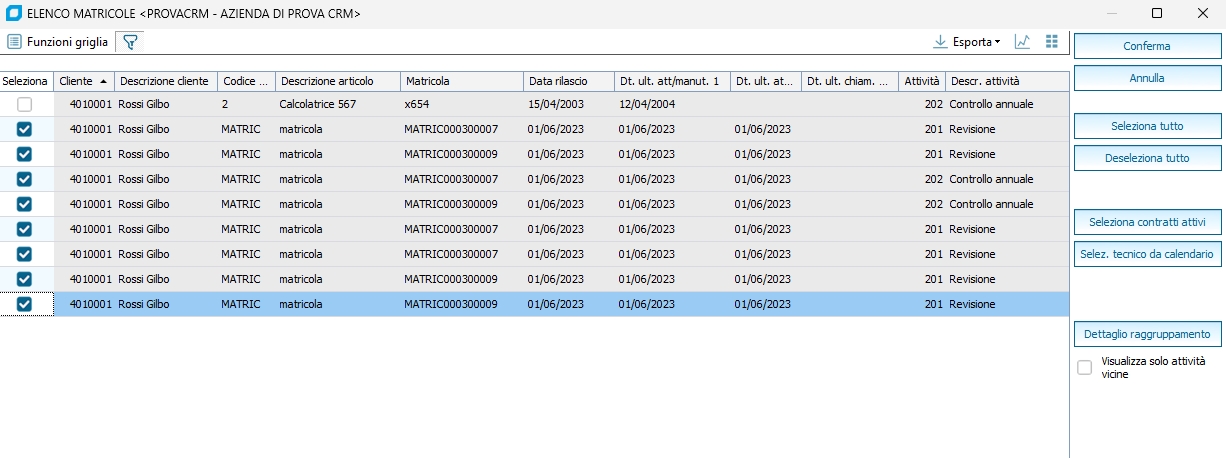Click the chart view icon
The height and width of the screenshot is (458, 1226).
(1022, 42)
